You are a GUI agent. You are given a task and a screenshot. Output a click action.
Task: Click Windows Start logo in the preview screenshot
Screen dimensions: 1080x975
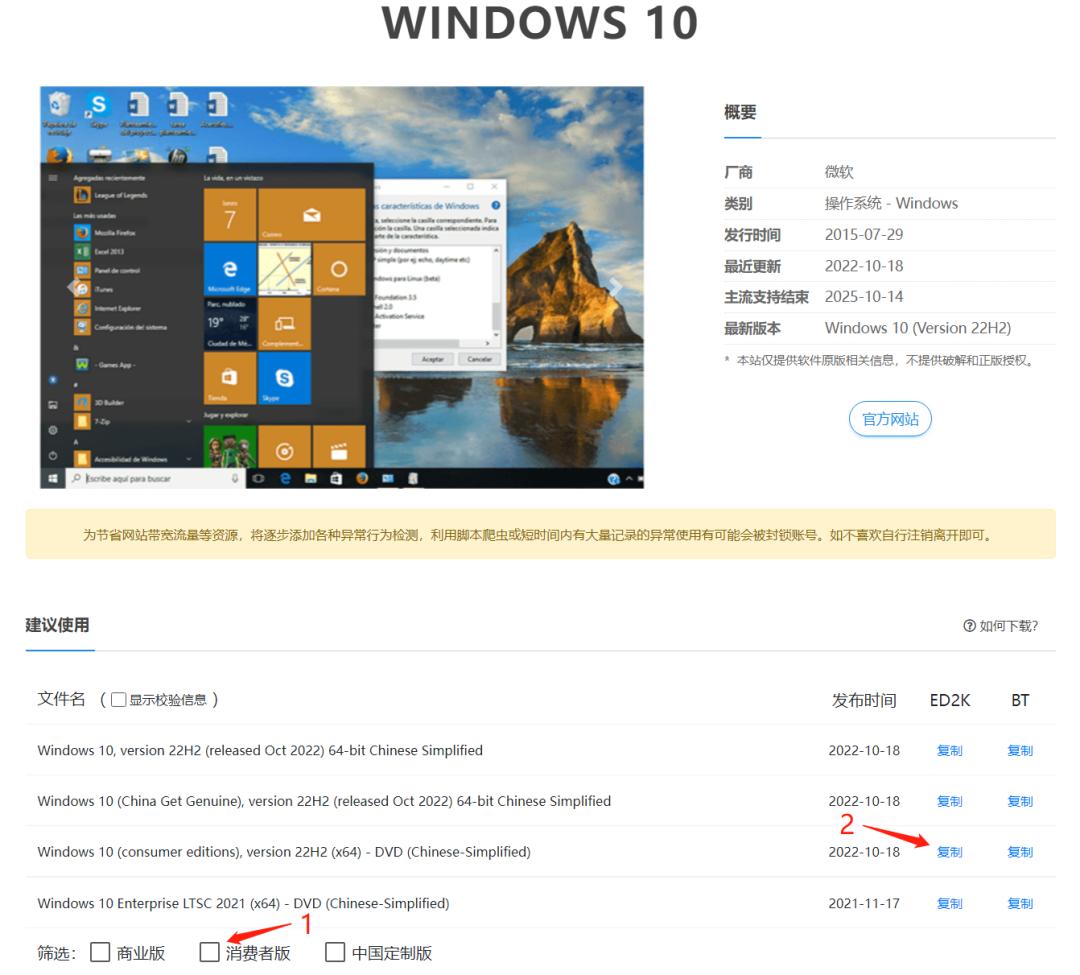(52, 479)
